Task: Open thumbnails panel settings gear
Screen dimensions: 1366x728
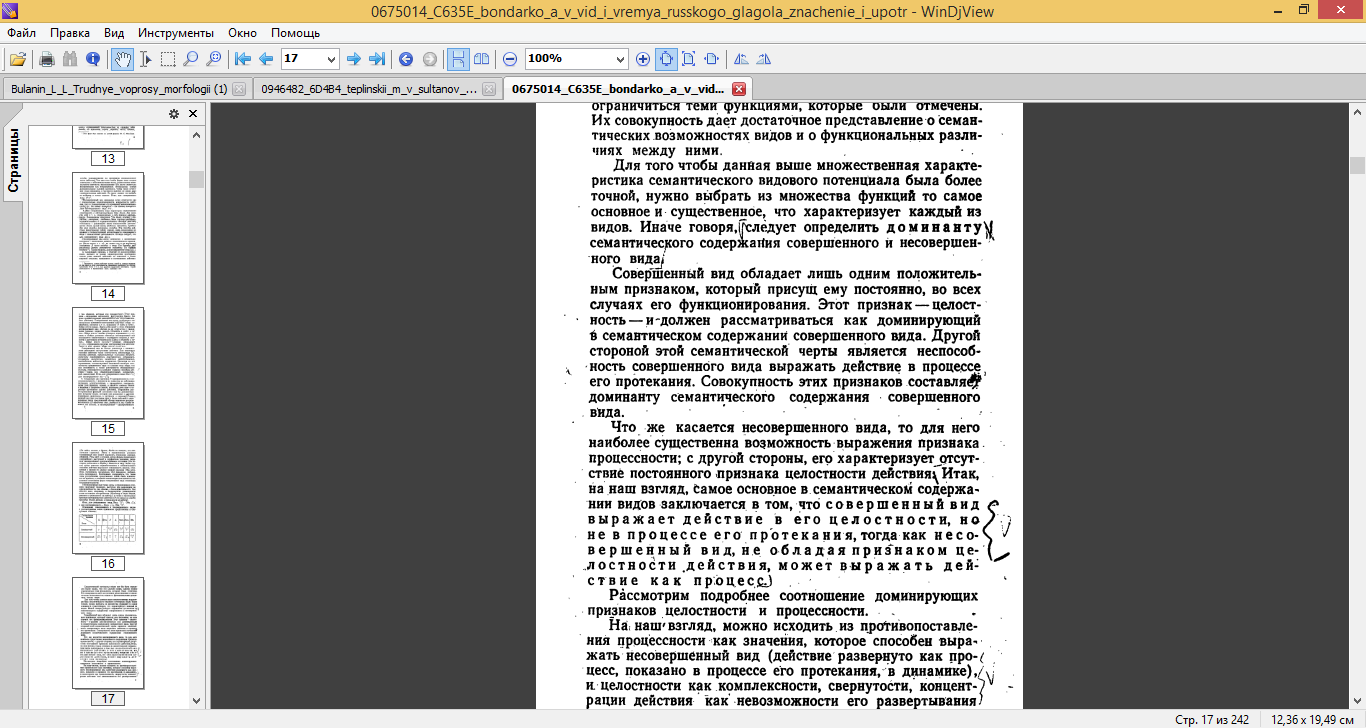Action: pos(174,114)
